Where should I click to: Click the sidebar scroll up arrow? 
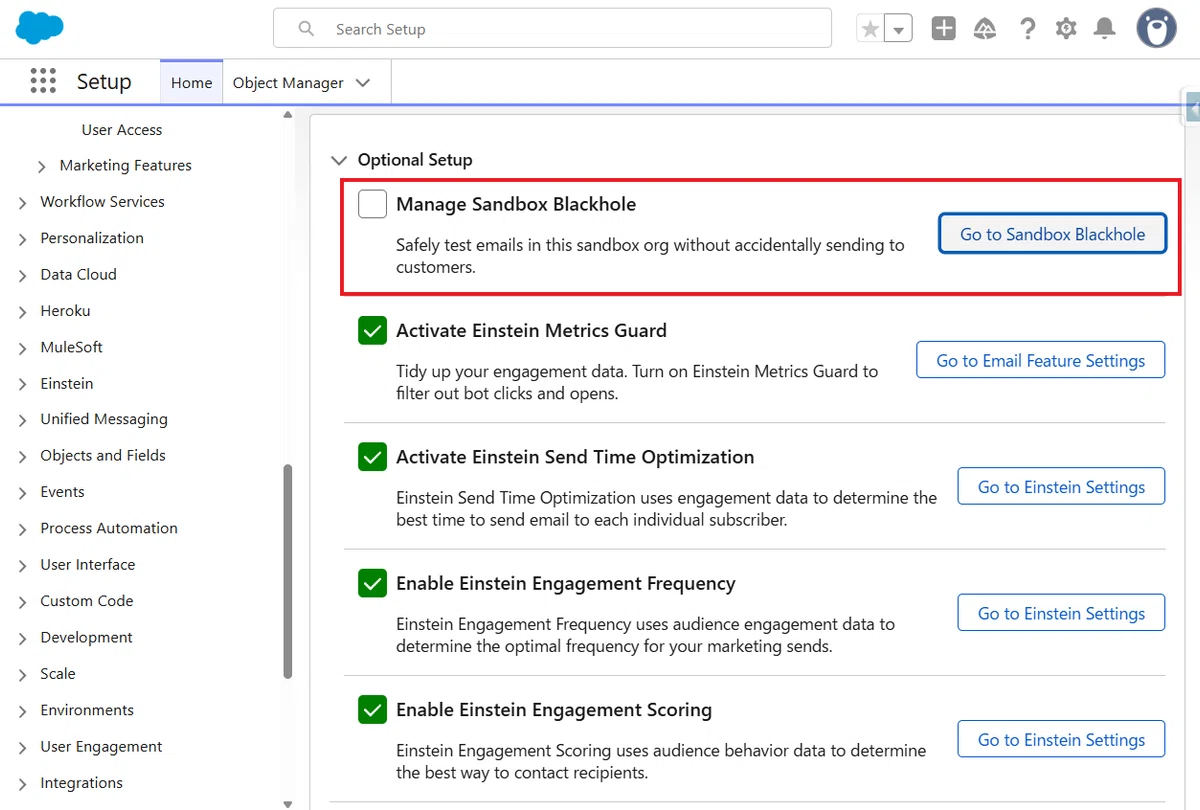tap(288, 115)
